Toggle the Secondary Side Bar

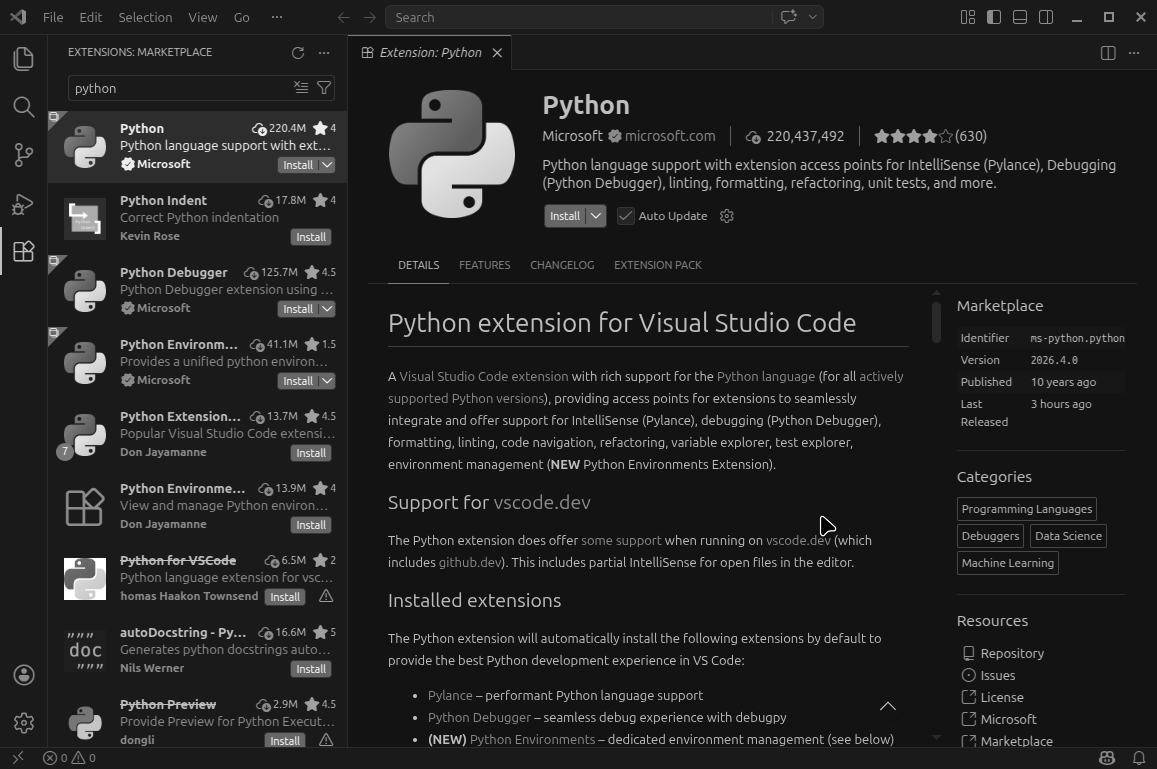pos(1046,17)
